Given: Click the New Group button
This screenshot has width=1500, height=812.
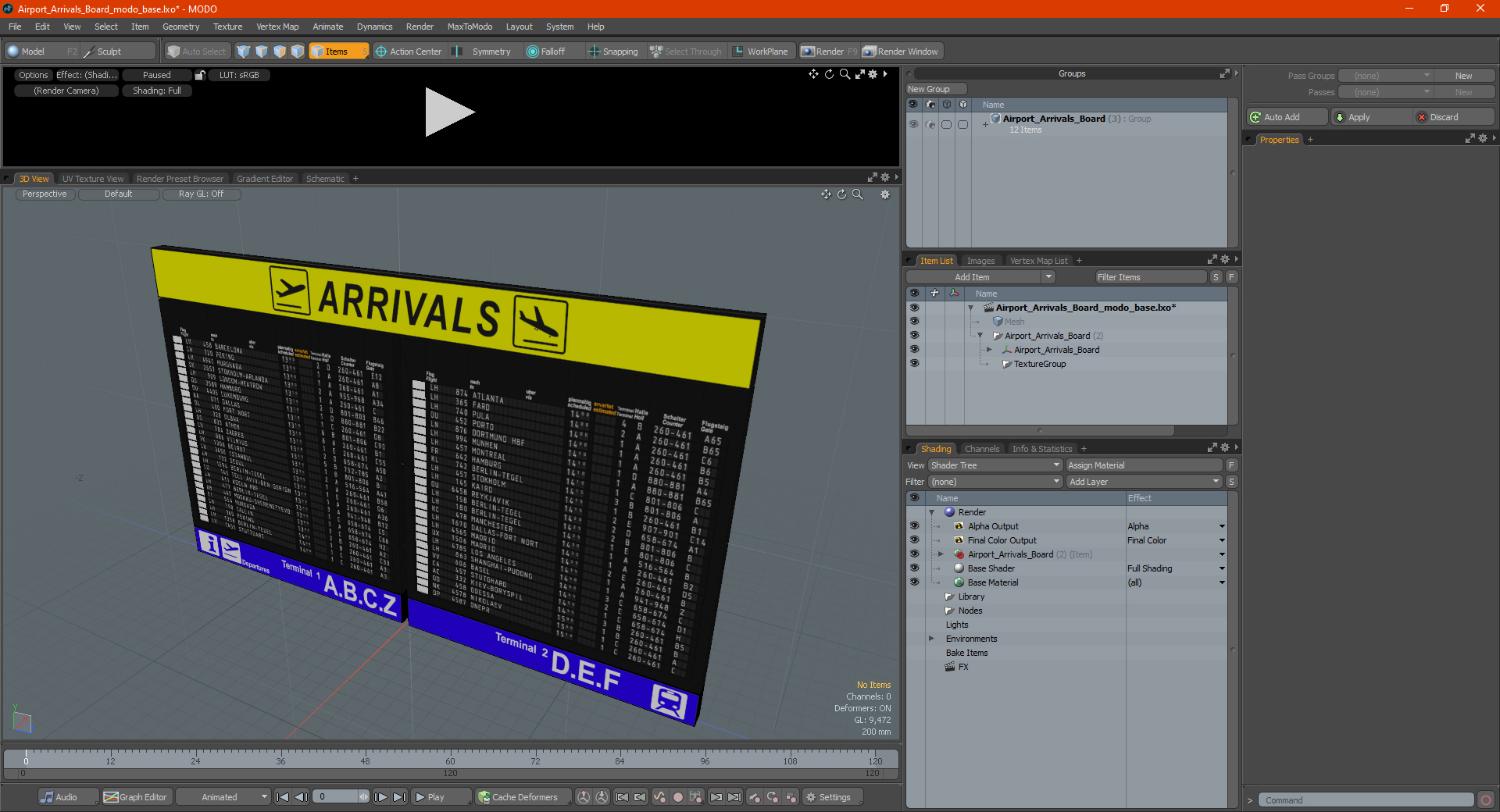Looking at the screenshot, I should coord(936,89).
